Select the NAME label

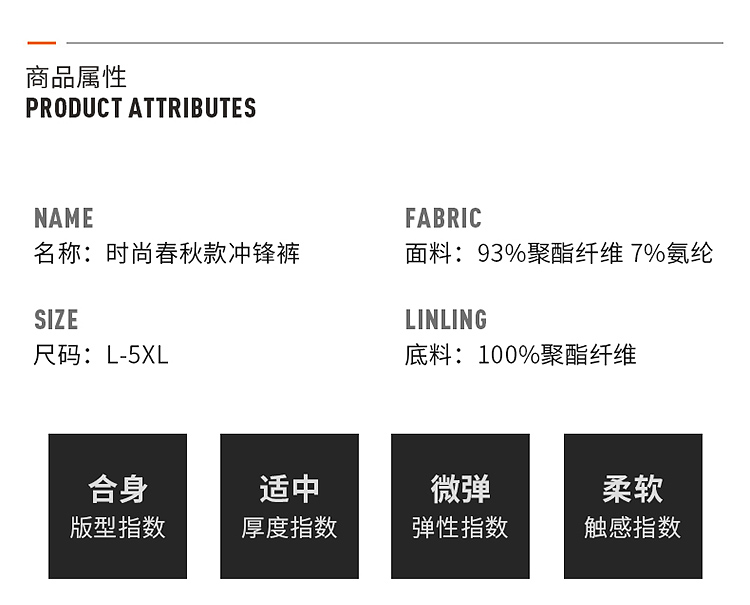pyautogui.click(x=64, y=218)
